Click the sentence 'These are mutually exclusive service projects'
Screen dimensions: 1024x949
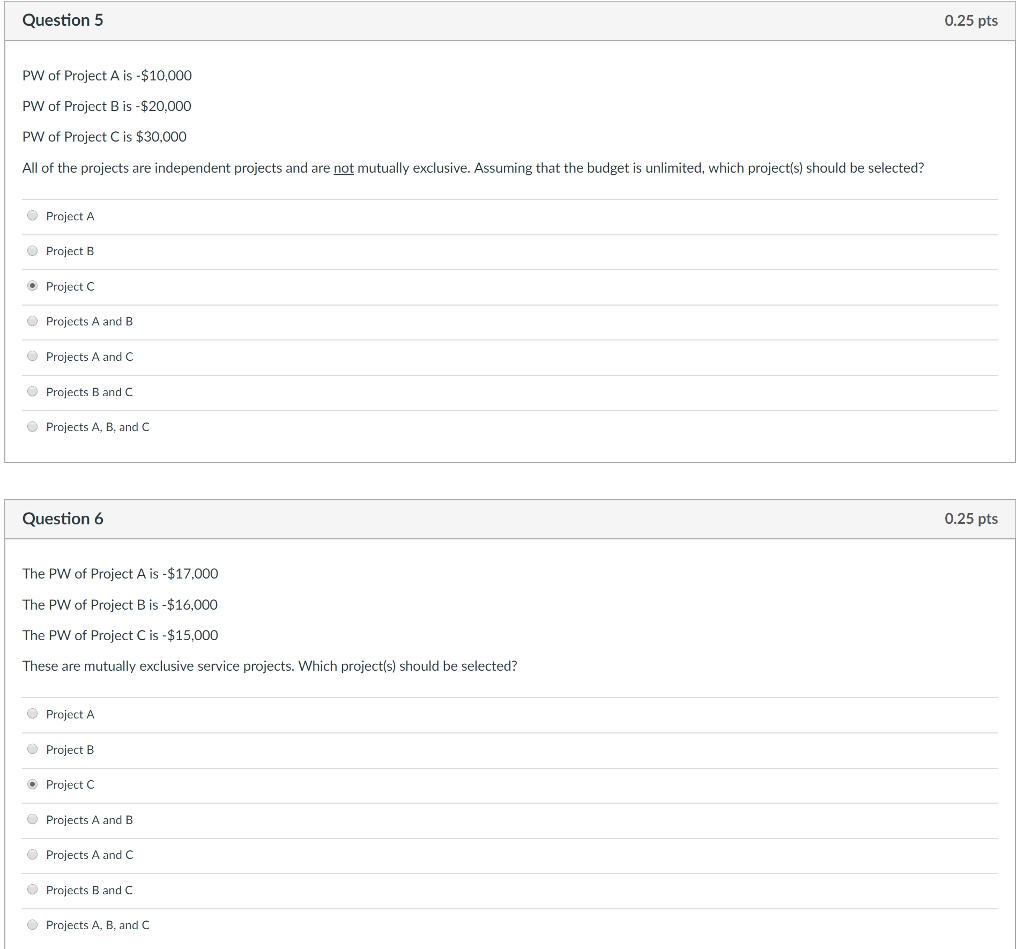[x=159, y=667]
